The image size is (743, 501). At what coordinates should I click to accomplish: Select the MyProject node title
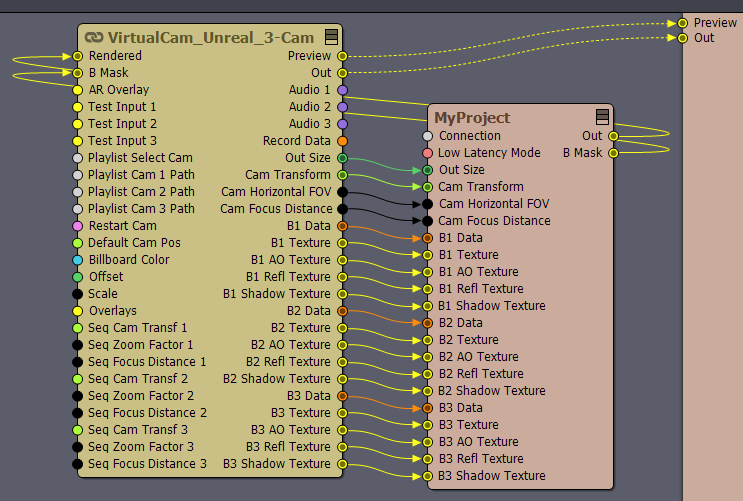pos(472,118)
